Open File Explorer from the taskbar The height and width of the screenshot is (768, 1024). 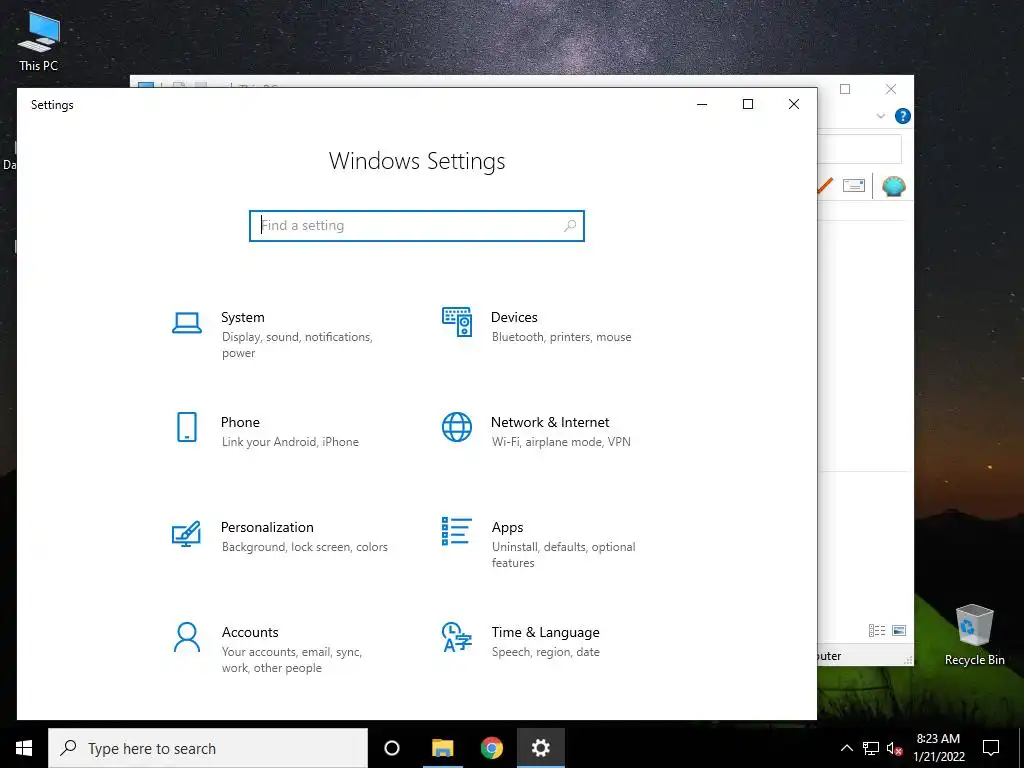pyautogui.click(x=442, y=748)
